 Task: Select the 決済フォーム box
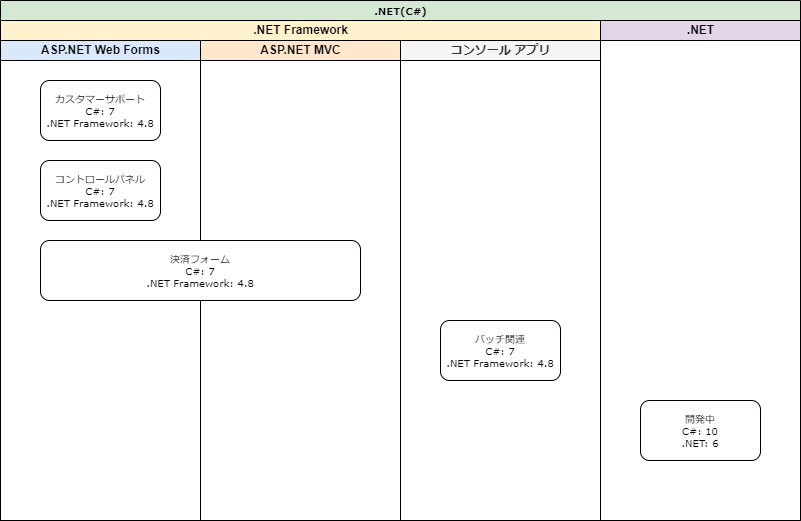click(200, 271)
